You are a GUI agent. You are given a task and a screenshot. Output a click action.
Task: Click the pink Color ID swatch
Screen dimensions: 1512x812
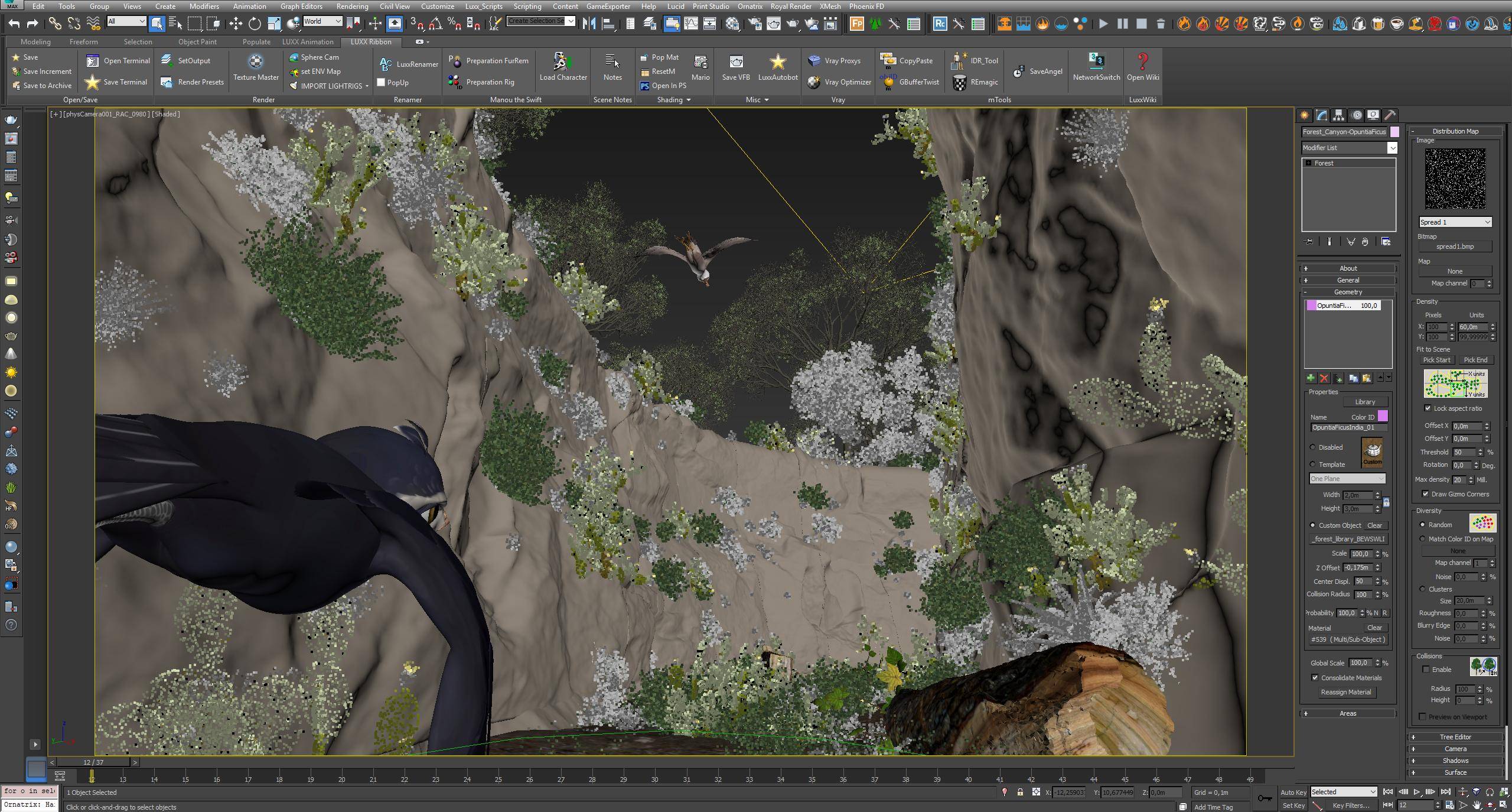point(1383,416)
